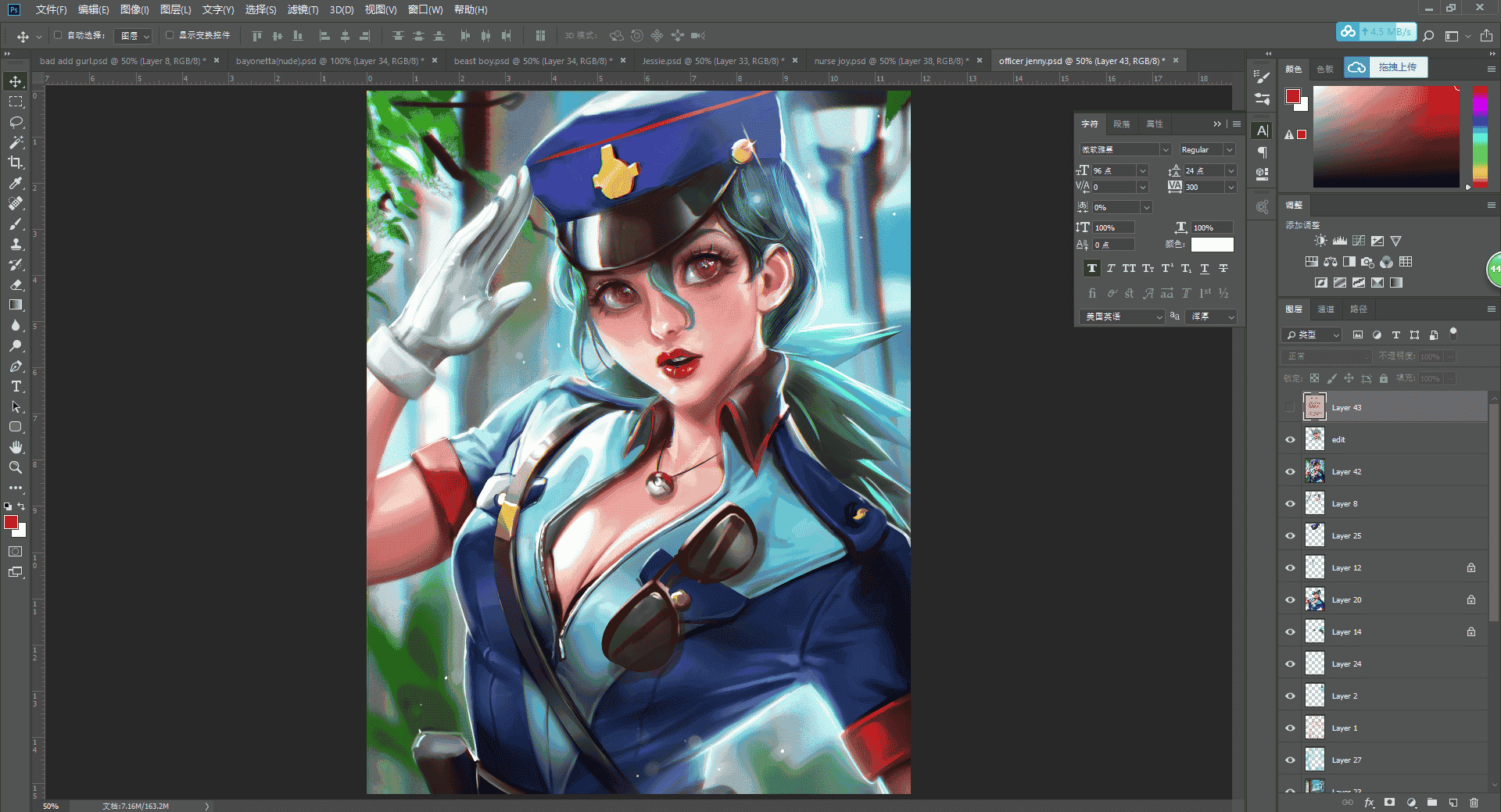
Task: Select the Zoom tool
Action: click(16, 467)
